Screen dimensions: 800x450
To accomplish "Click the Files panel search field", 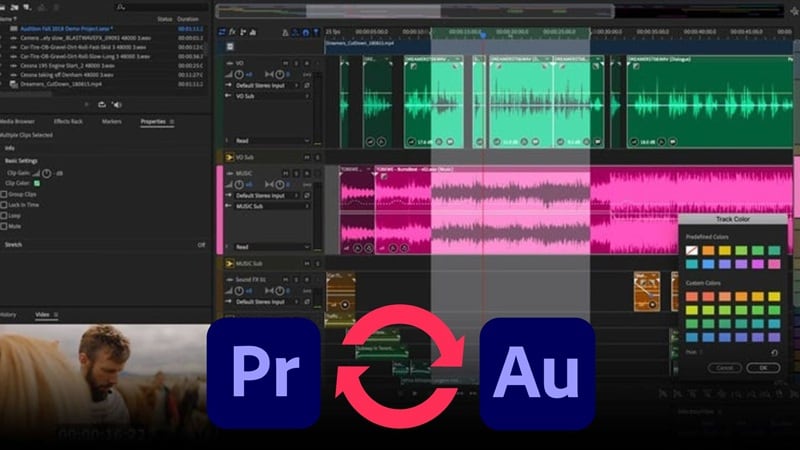I will (x=162, y=7).
